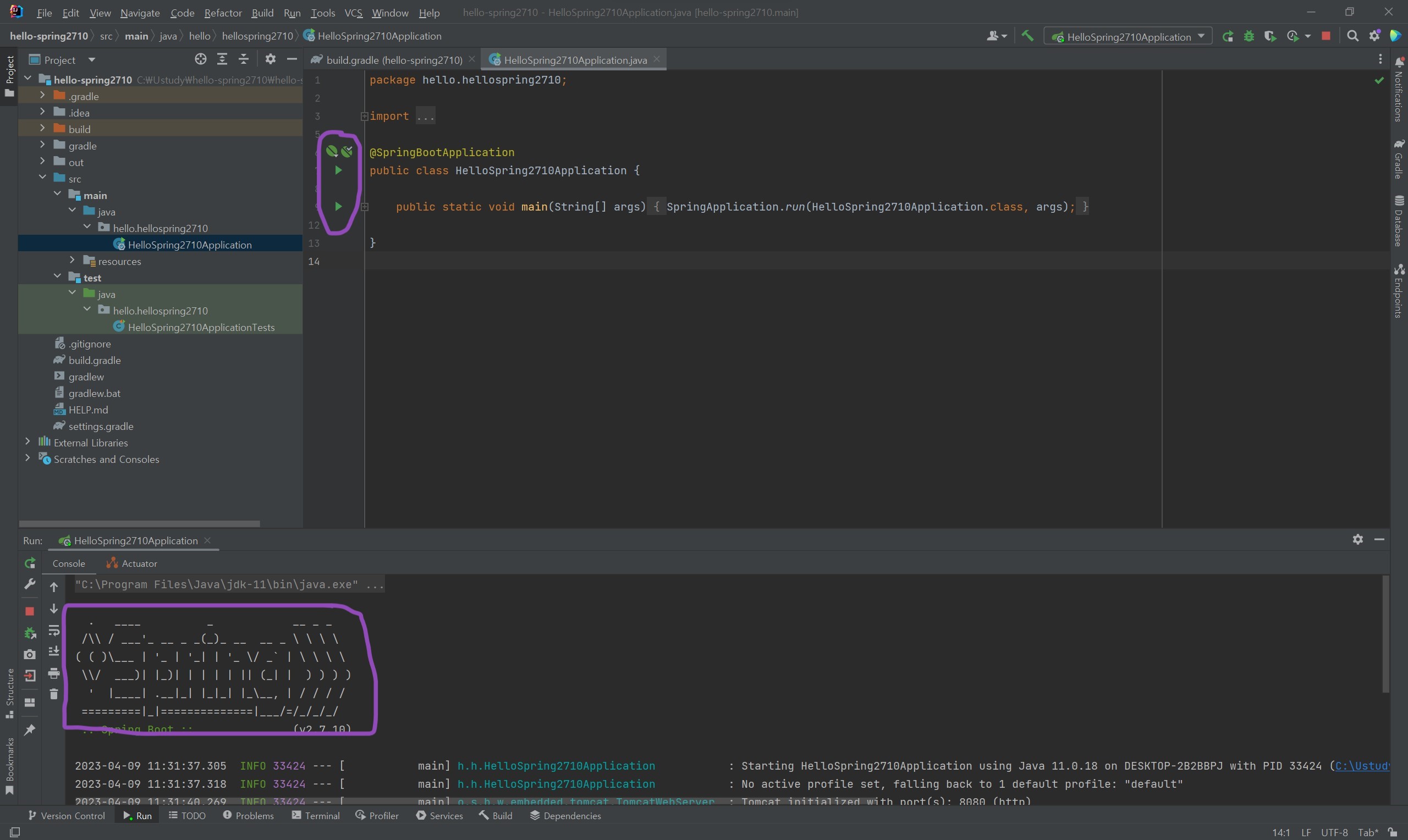Toggle soft-wrap in the console
The height and width of the screenshot is (840, 1408).
coord(54,630)
